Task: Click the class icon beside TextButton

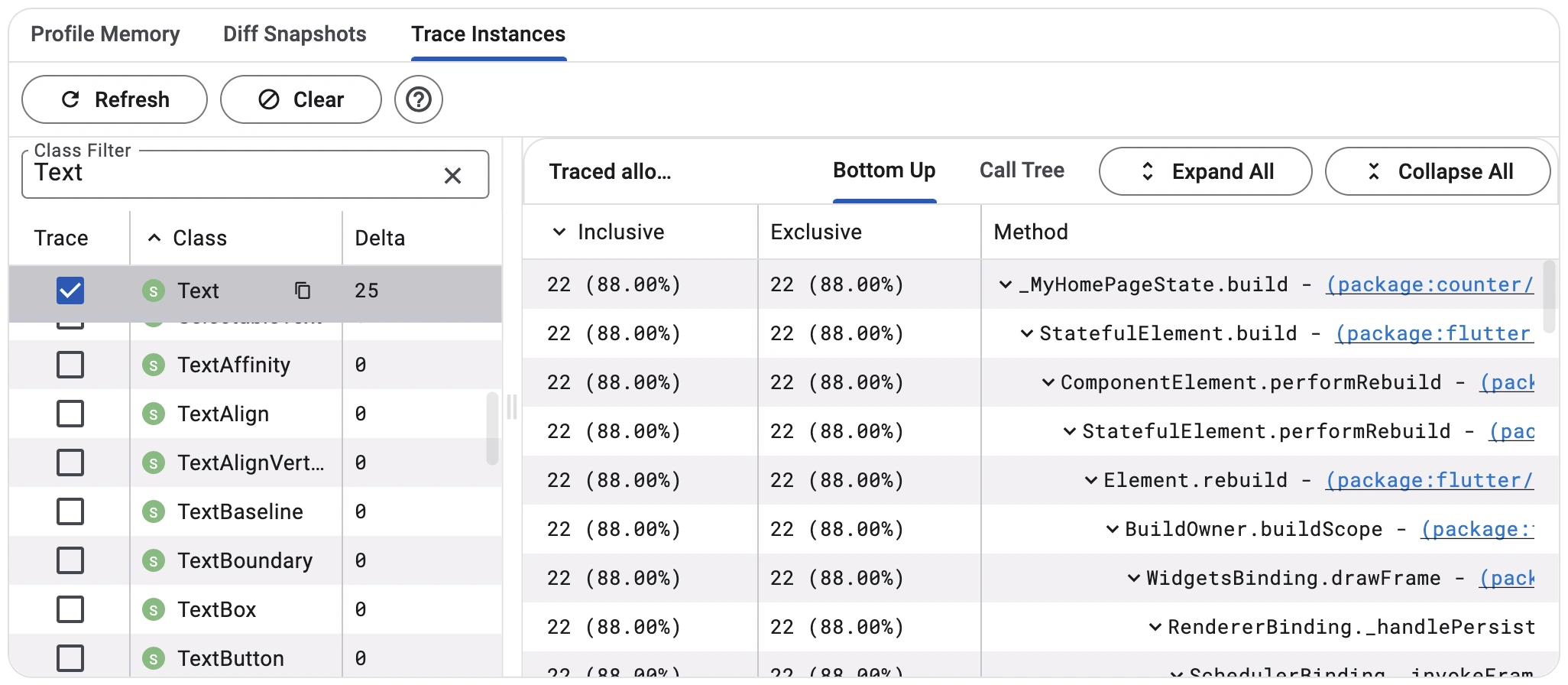Action: tap(154, 658)
